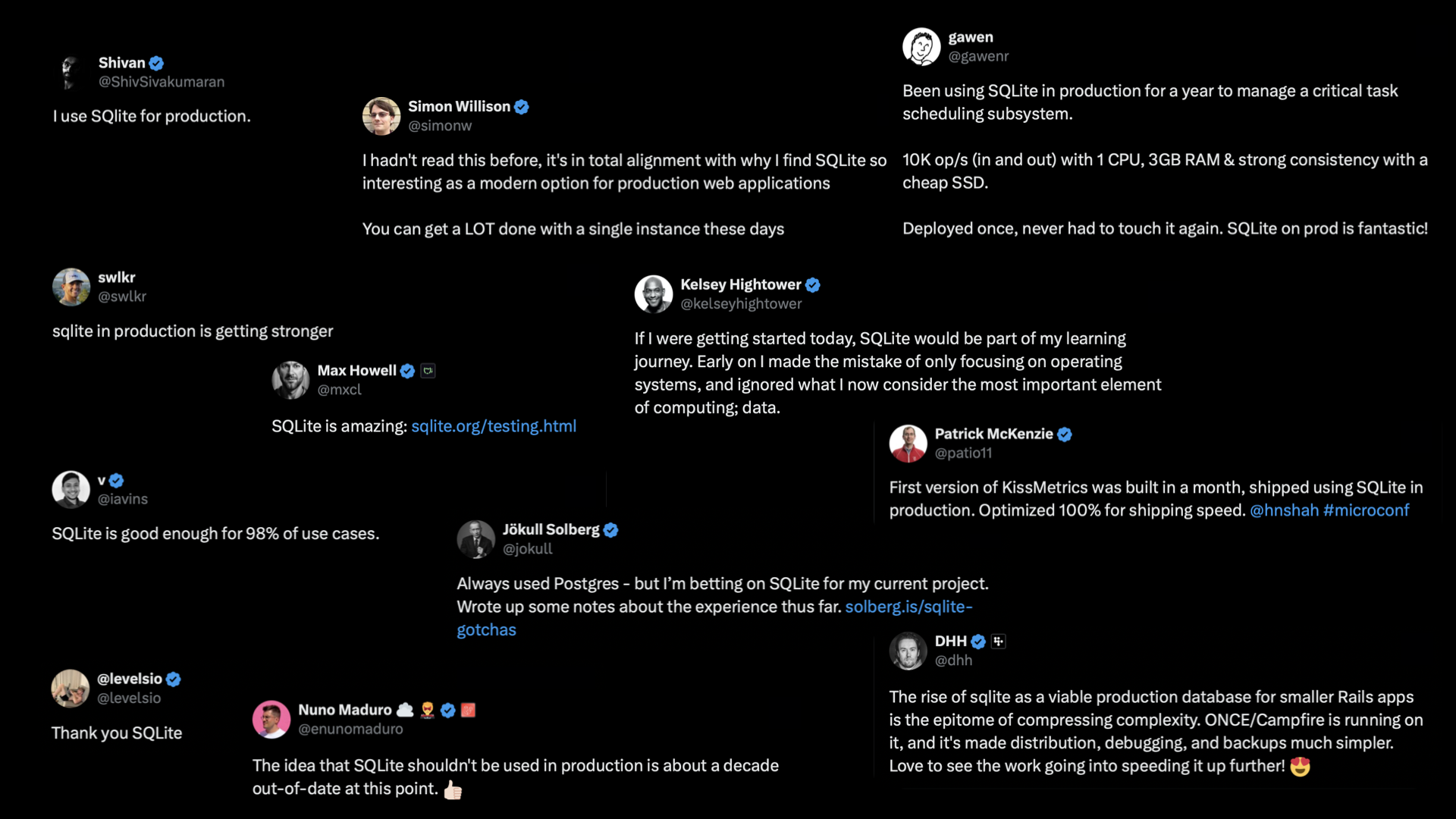Open gawen's cartoon avatar
Image resolution: width=1456 pixels, height=819 pixels.
[921, 47]
